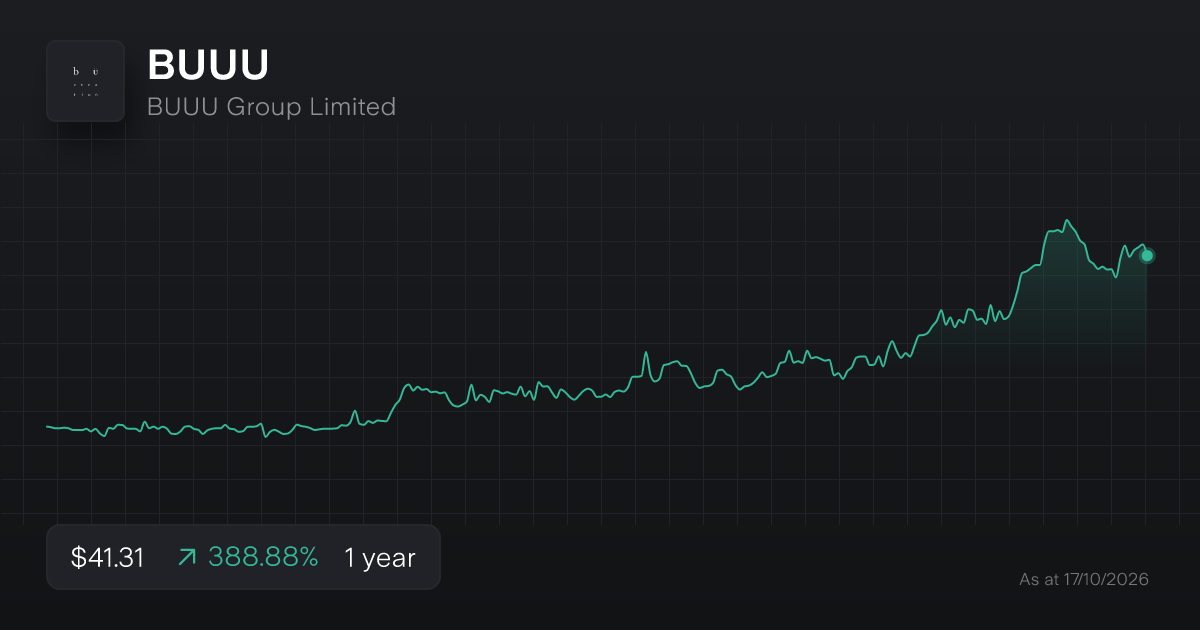Click the green upward trend arrow icon
This screenshot has width=1200, height=630.
(x=187, y=558)
